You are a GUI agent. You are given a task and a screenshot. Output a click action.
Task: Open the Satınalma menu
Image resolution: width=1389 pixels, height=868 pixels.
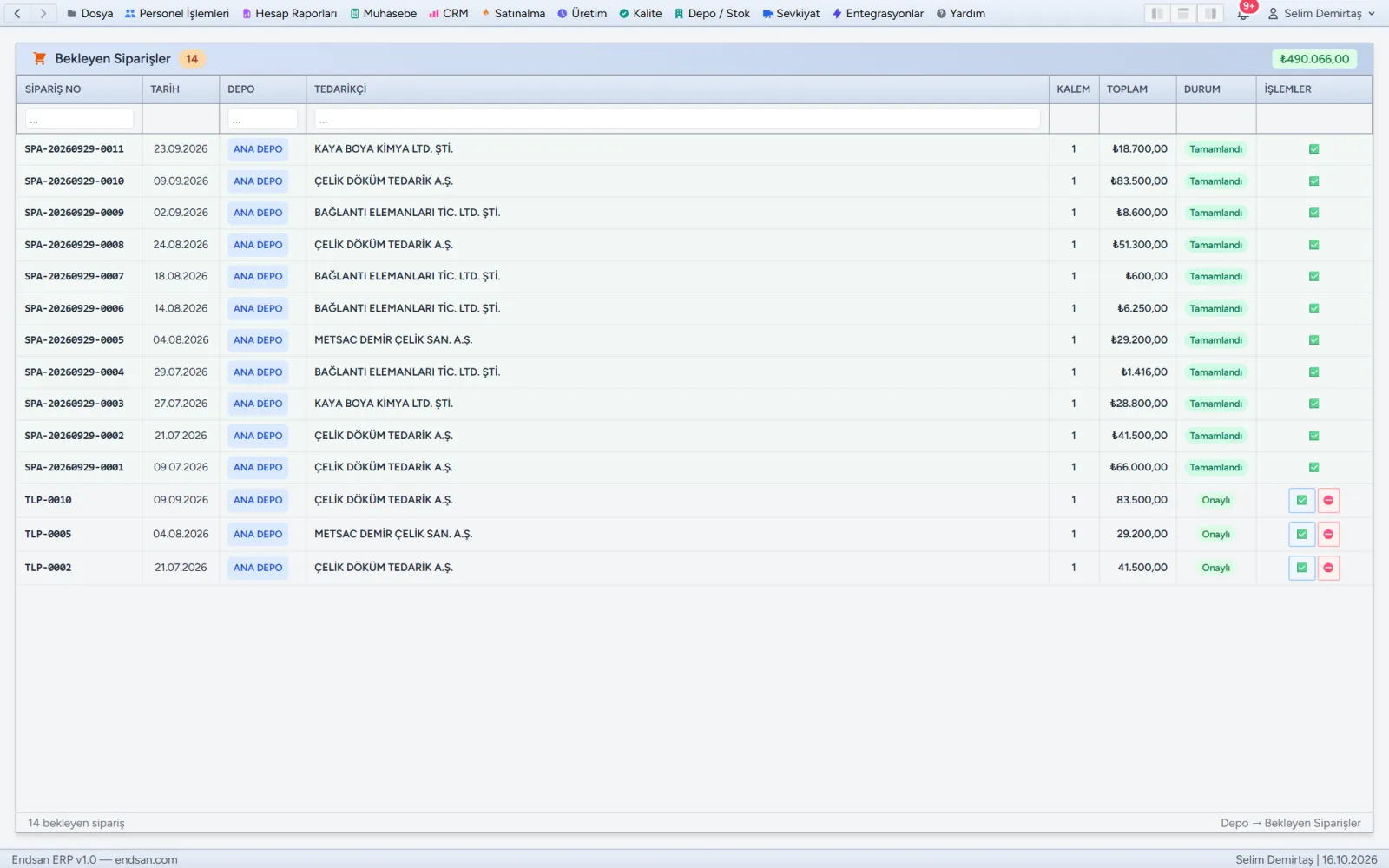coord(513,14)
